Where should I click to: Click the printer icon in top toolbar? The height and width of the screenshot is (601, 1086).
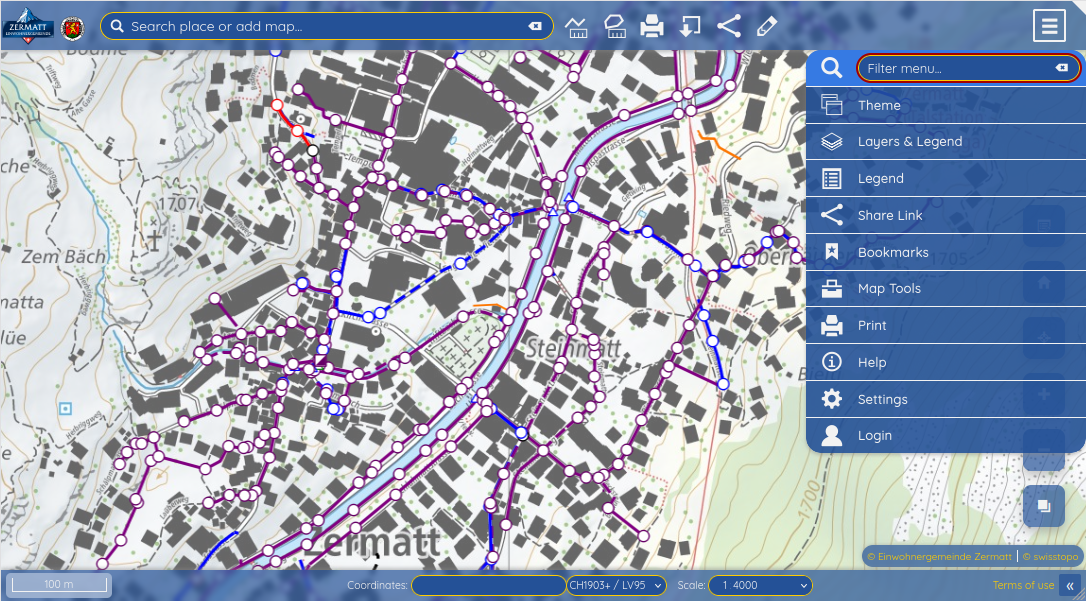[x=652, y=26]
